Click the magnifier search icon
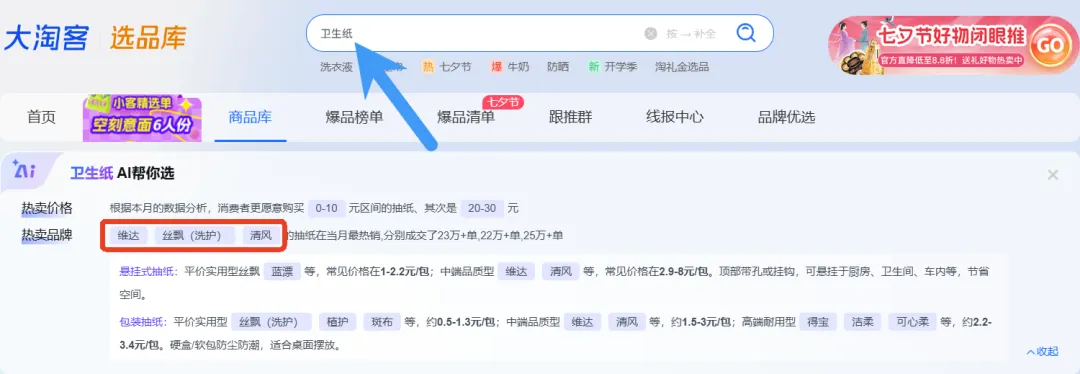The height and width of the screenshot is (374, 1080). tap(746, 32)
